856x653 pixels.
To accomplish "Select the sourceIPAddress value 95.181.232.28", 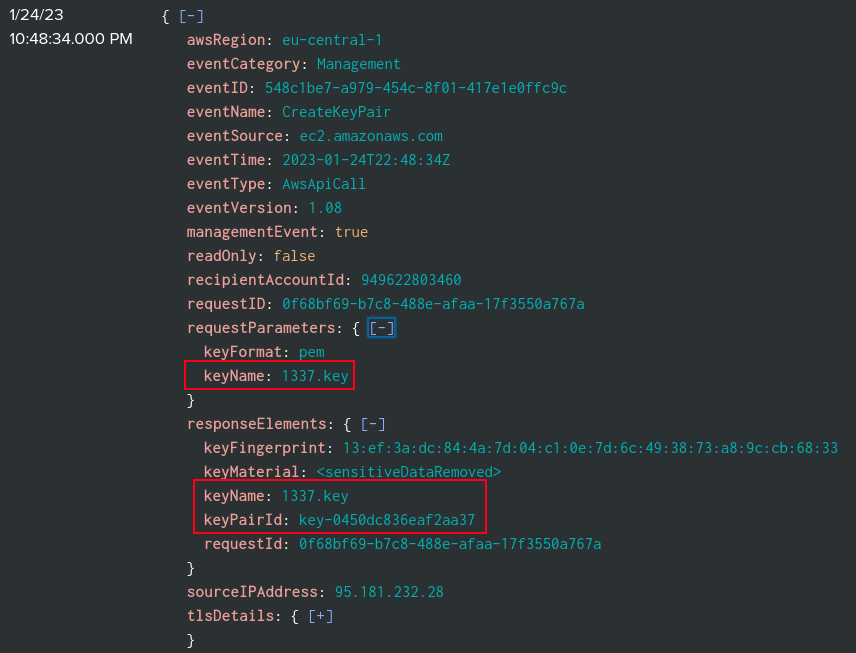I will 390,592.
